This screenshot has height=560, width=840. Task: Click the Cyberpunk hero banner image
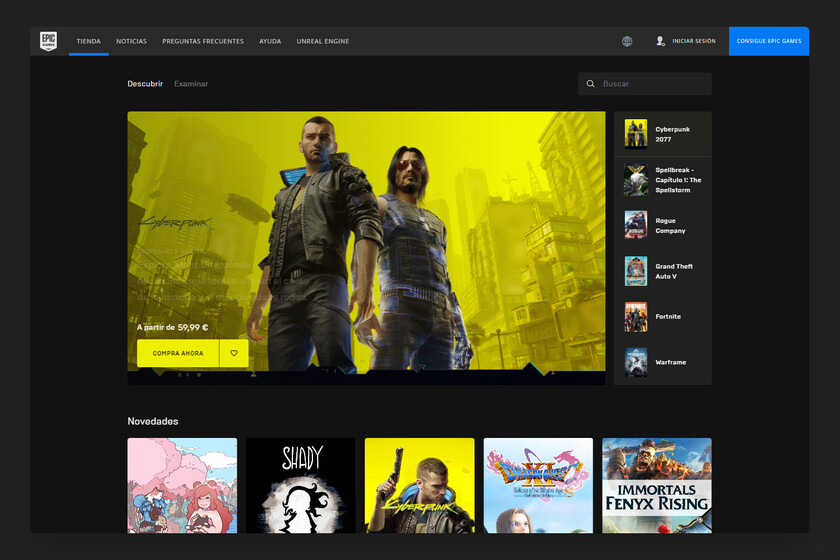(x=366, y=248)
